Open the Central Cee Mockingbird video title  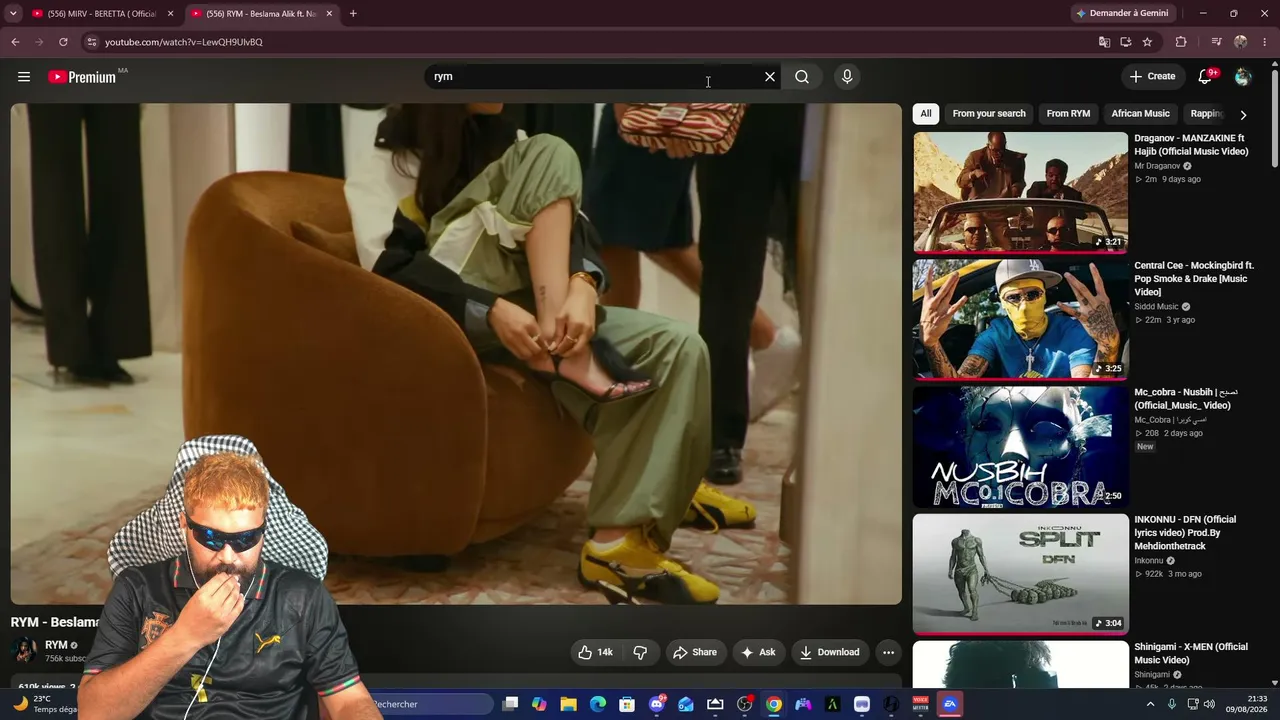tap(1194, 279)
